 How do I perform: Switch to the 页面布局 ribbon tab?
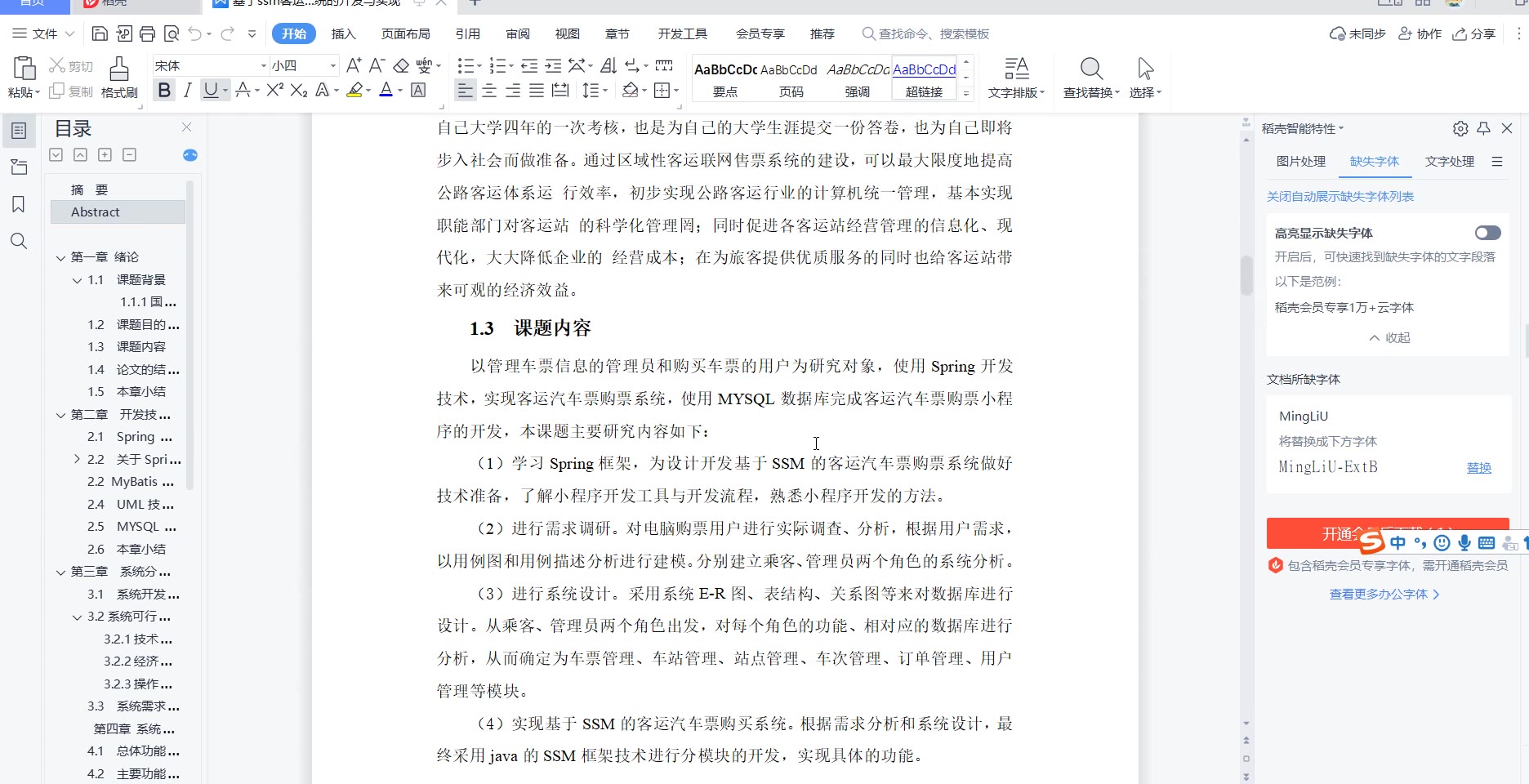406,33
